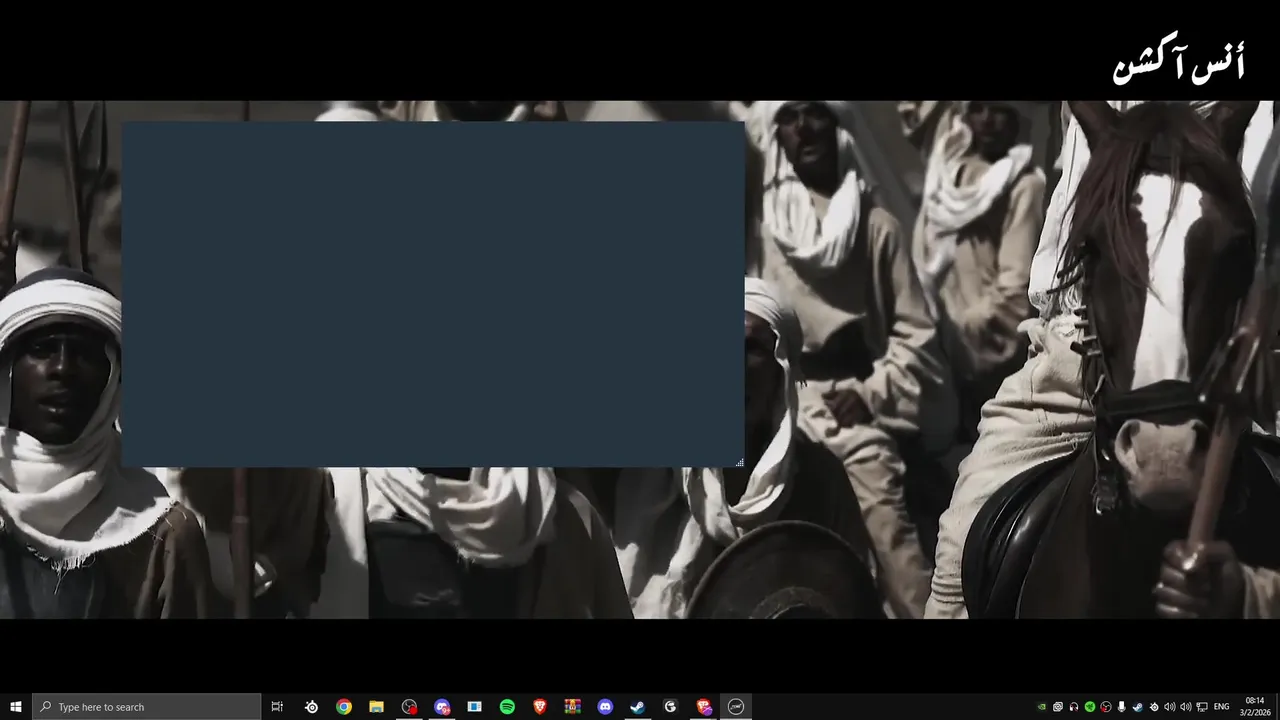
Task: Click the microphone icon in the tray
Action: 1122,707
